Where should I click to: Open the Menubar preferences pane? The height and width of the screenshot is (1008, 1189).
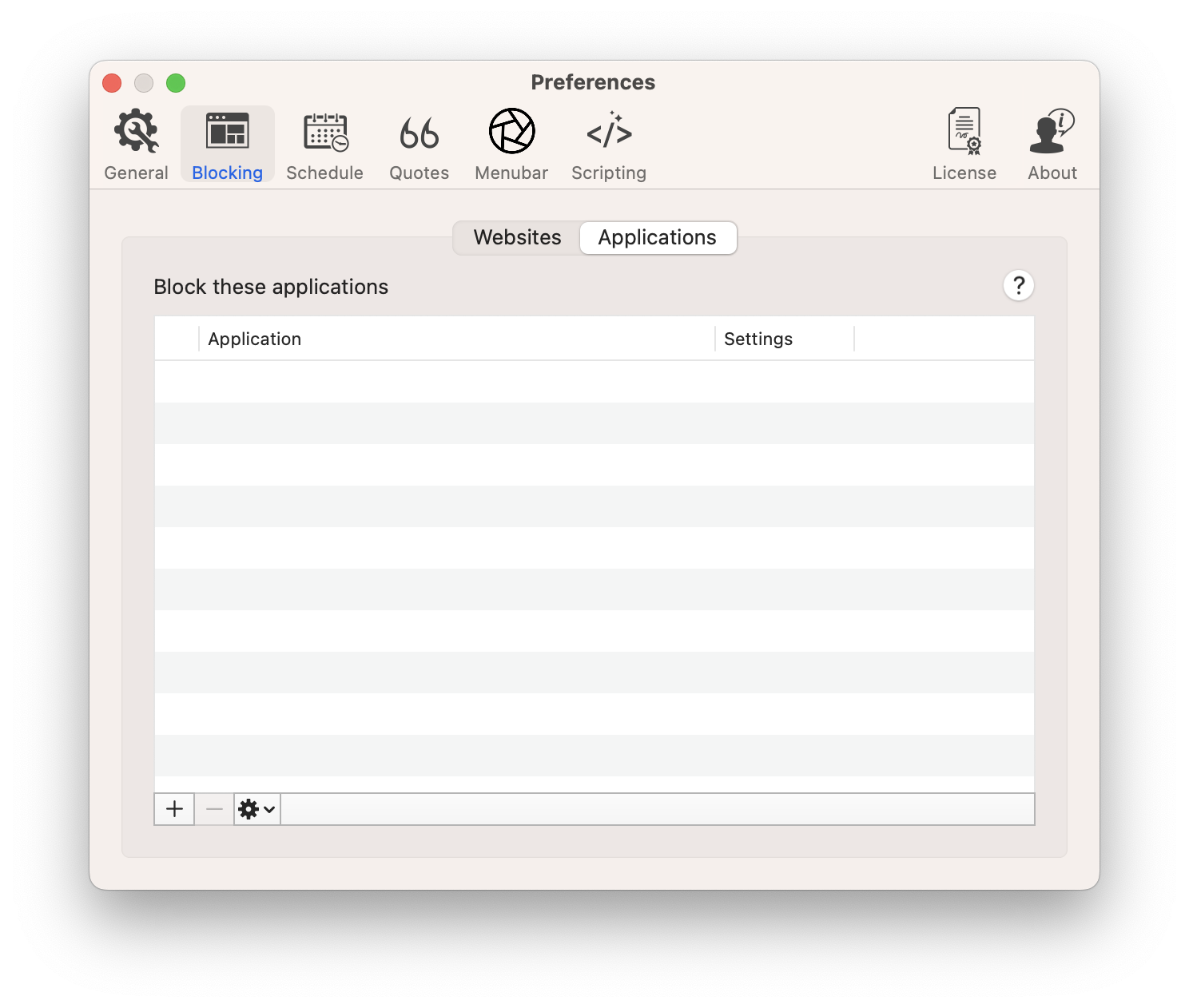point(511,145)
